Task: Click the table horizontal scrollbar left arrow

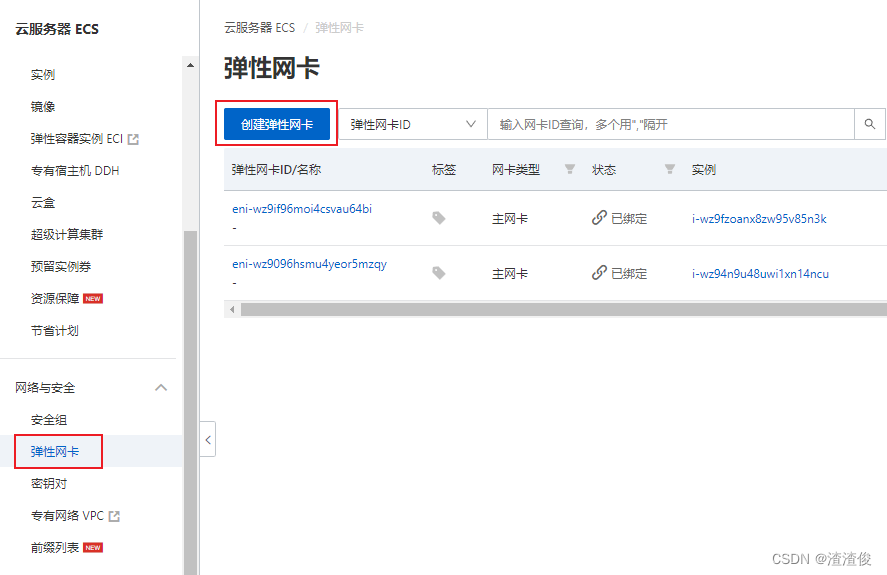Action: (232, 310)
